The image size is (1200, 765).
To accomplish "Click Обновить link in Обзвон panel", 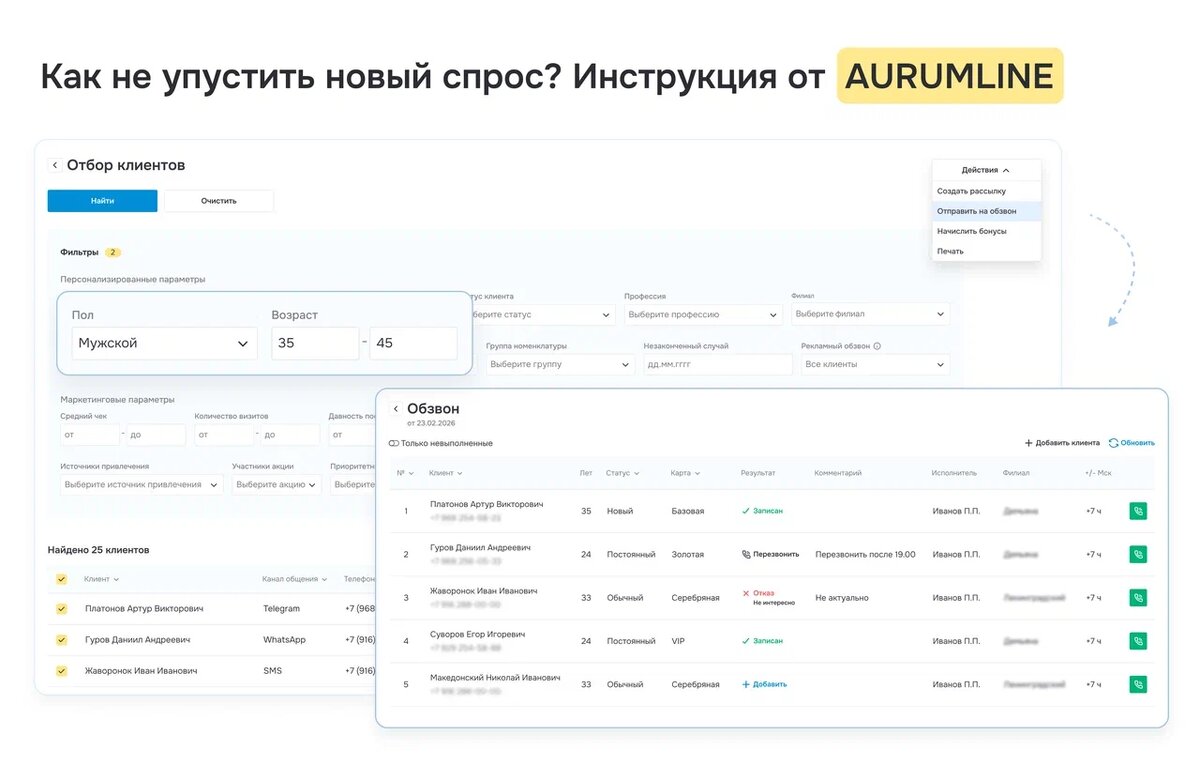I will [1131, 443].
